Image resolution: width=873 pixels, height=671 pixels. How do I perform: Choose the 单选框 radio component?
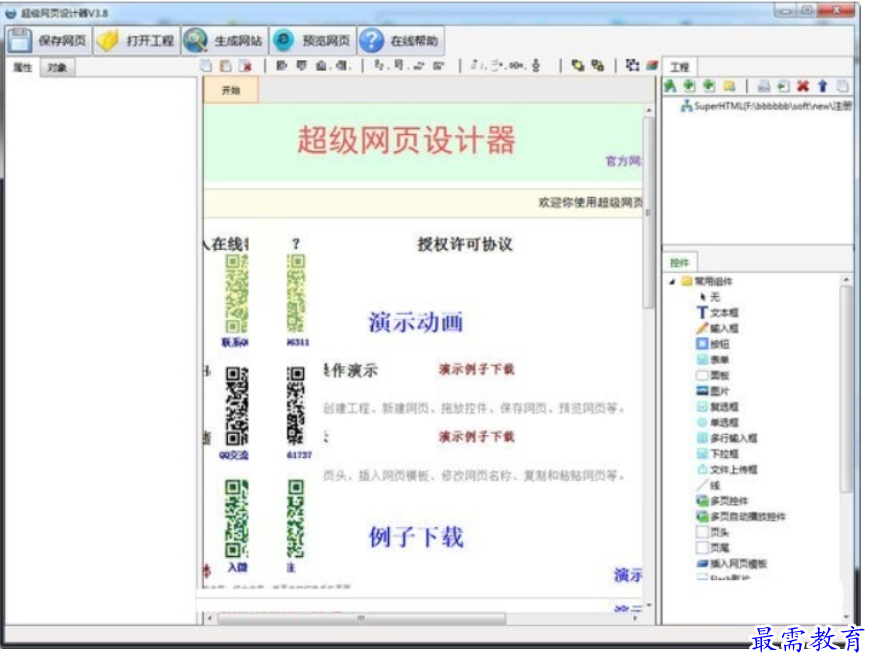click(717, 422)
